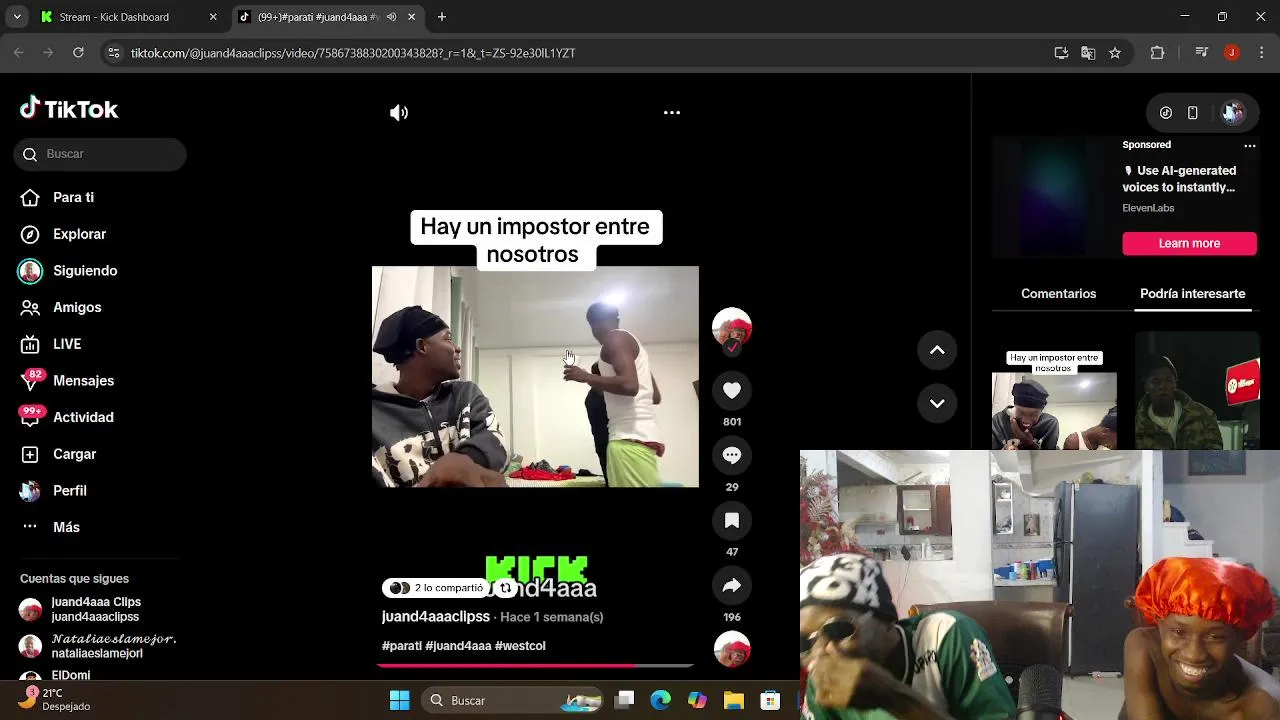Screen dimensions: 1280x720
Task: Click hashtag #juand4aaa
Action: [x=458, y=646]
